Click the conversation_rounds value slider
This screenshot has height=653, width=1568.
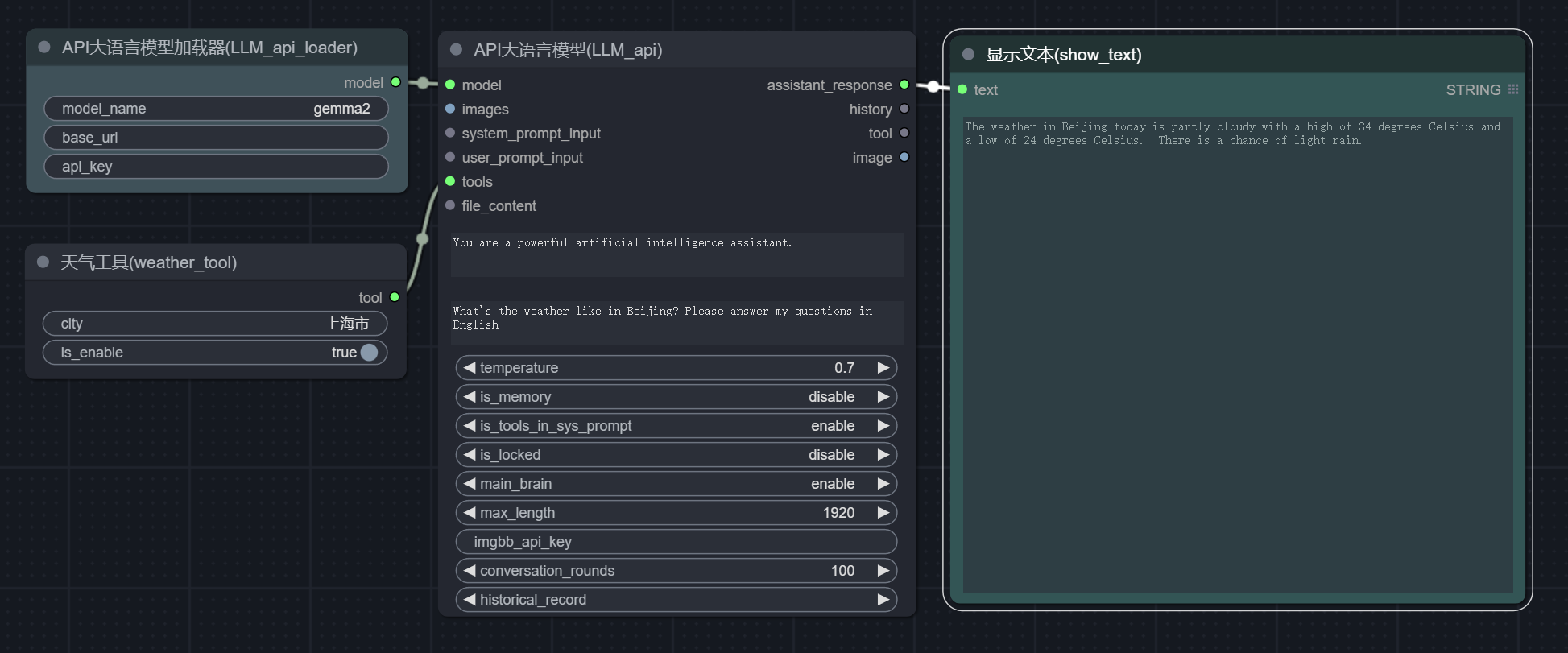(676, 571)
